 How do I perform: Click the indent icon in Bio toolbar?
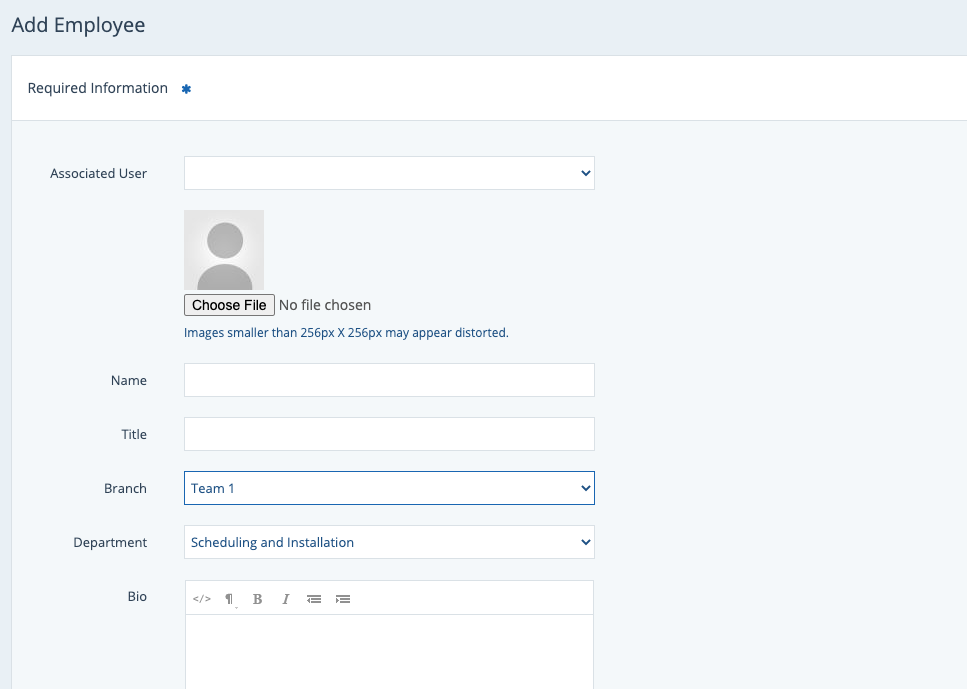(x=343, y=599)
